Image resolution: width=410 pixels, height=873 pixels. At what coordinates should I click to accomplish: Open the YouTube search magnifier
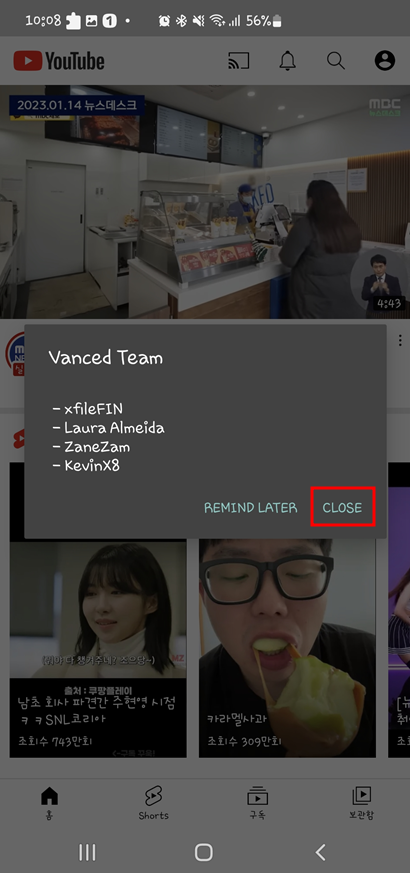(335, 61)
